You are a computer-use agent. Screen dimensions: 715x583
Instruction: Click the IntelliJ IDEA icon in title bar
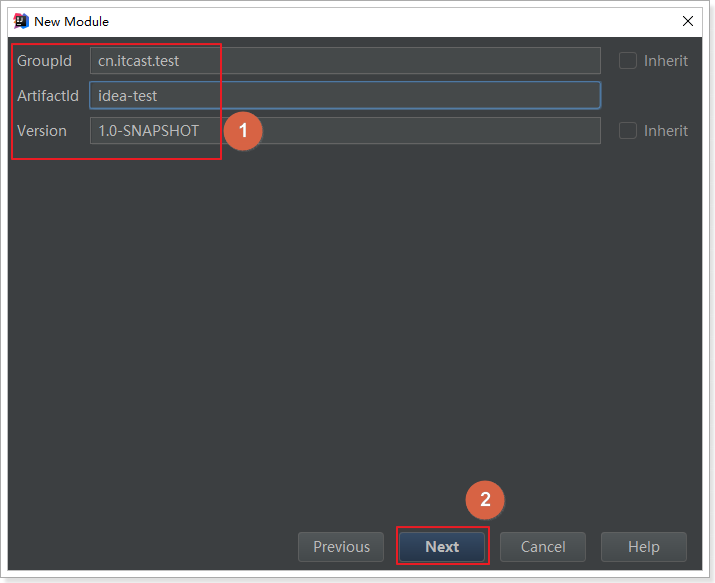[x=21, y=21]
